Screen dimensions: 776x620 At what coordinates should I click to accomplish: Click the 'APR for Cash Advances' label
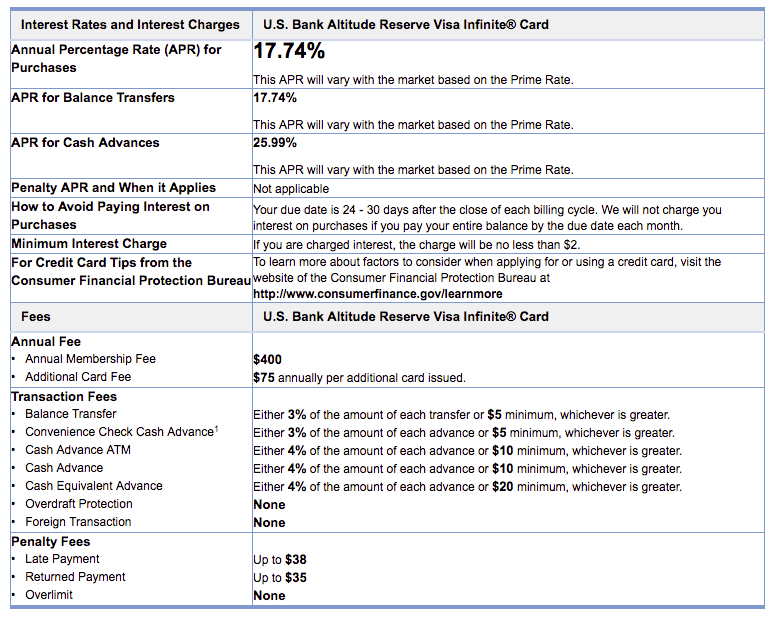(85, 143)
